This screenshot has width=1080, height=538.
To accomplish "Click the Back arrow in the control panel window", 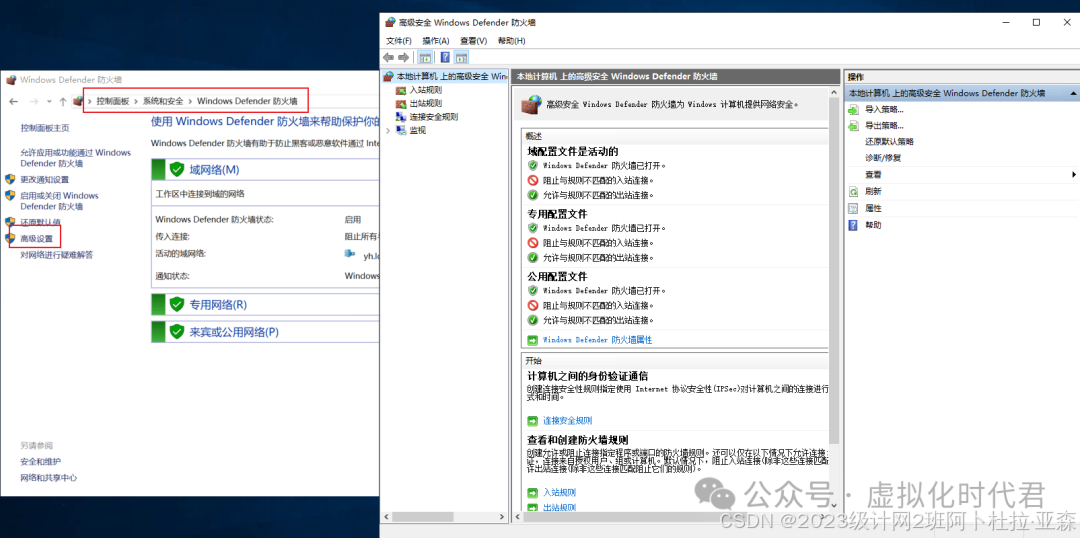I will [x=14, y=101].
